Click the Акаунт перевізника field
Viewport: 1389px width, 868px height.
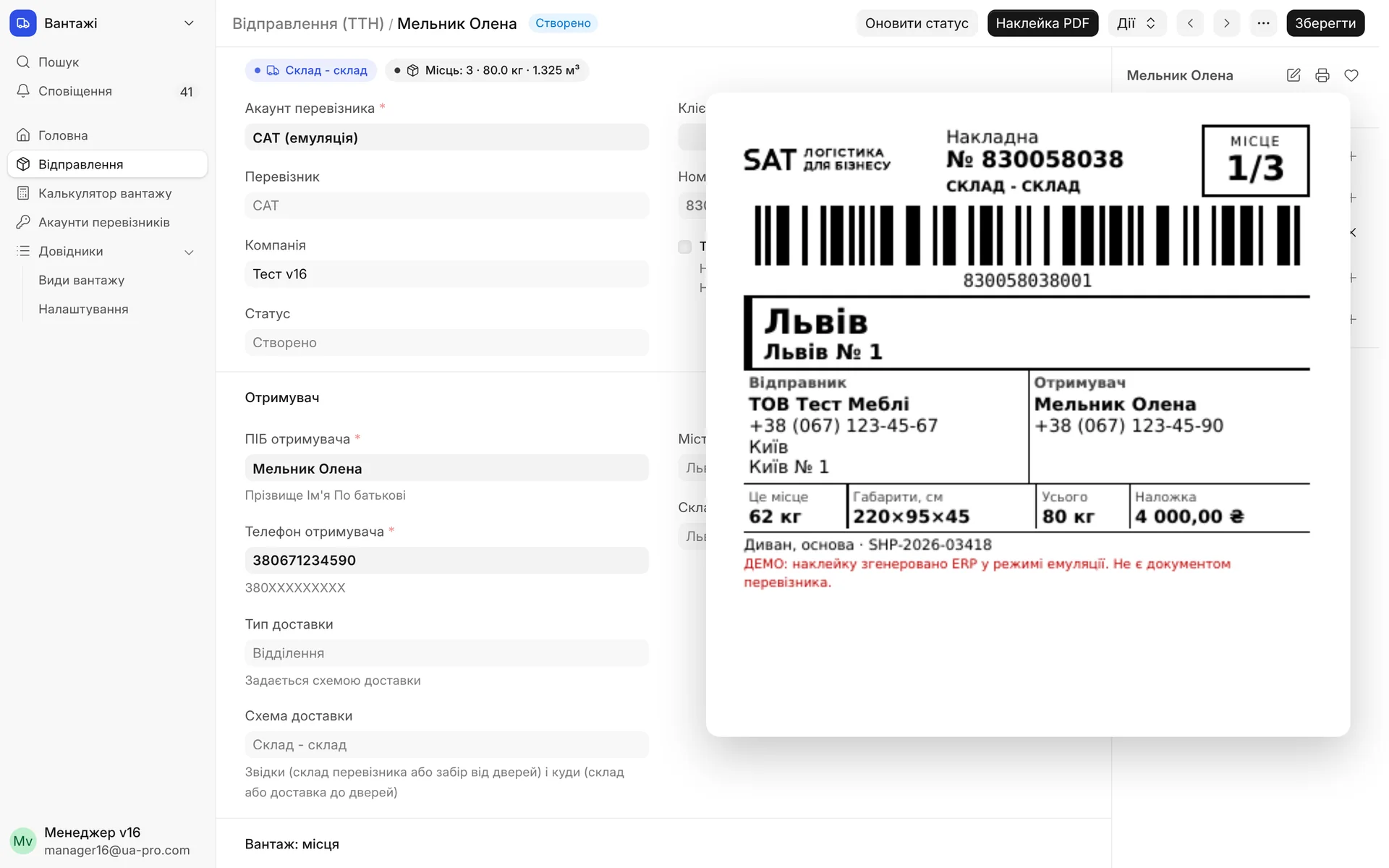click(x=446, y=137)
